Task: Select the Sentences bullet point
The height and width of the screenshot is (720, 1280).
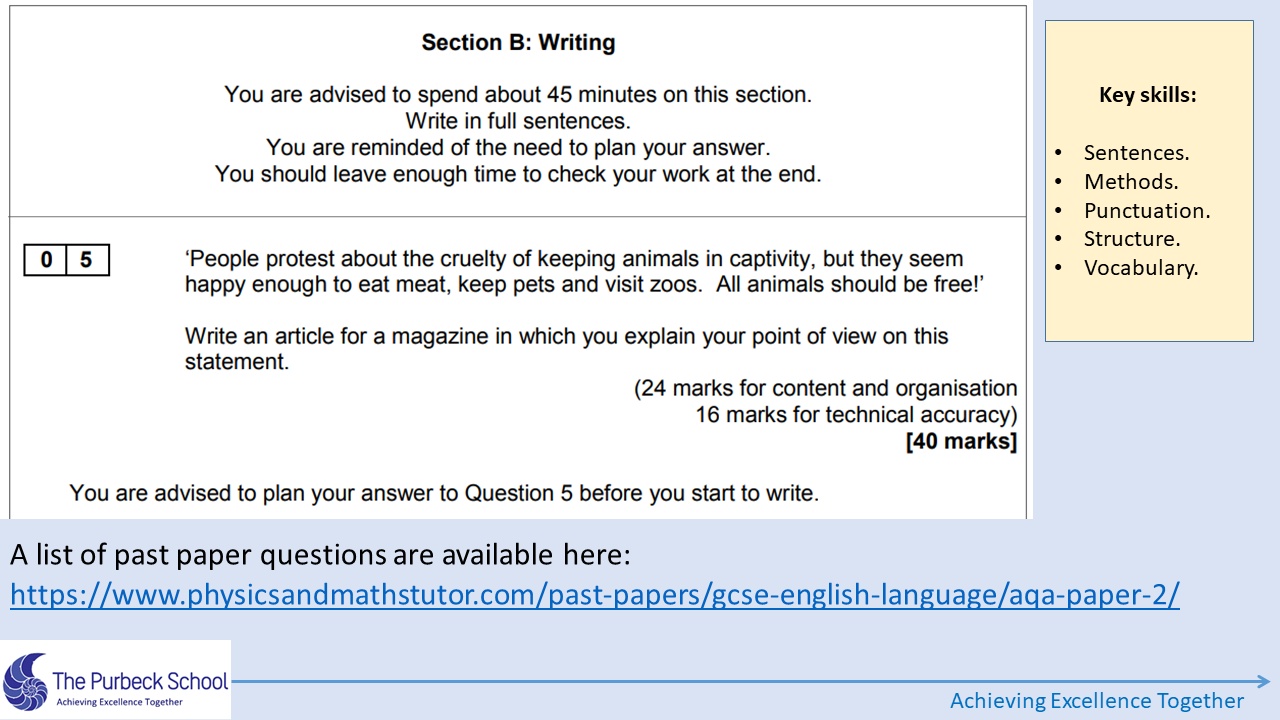Action: pyautogui.click(x=1136, y=153)
